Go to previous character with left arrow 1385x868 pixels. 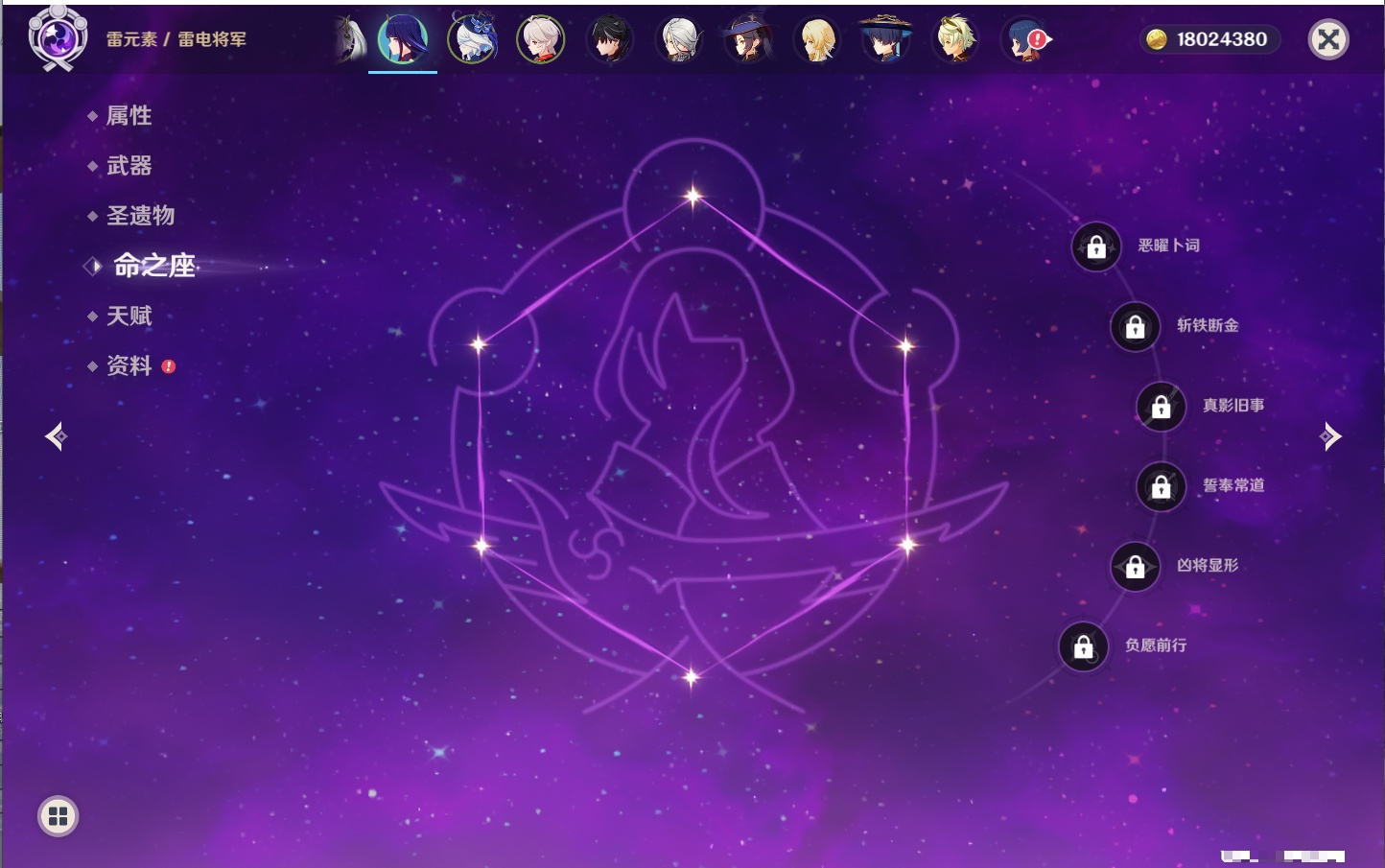56,436
